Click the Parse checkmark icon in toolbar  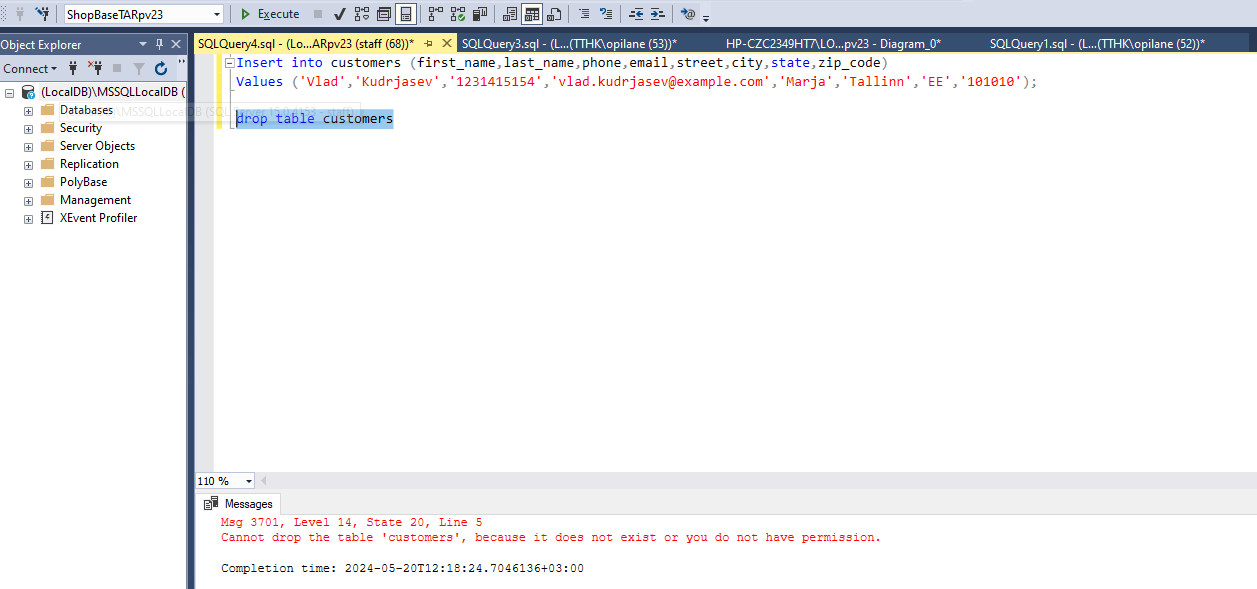click(x=340, y=14)
